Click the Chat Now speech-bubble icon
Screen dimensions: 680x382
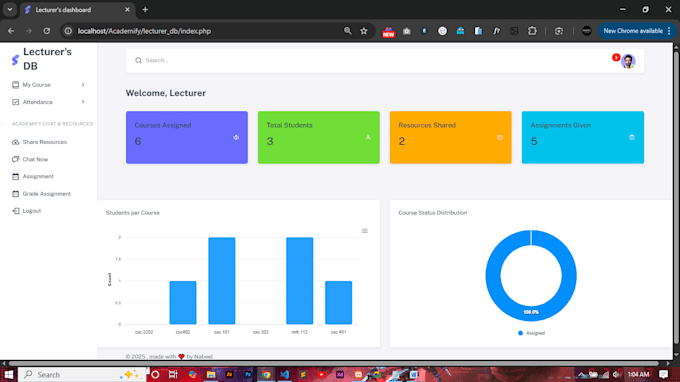[x=16, y=159]
